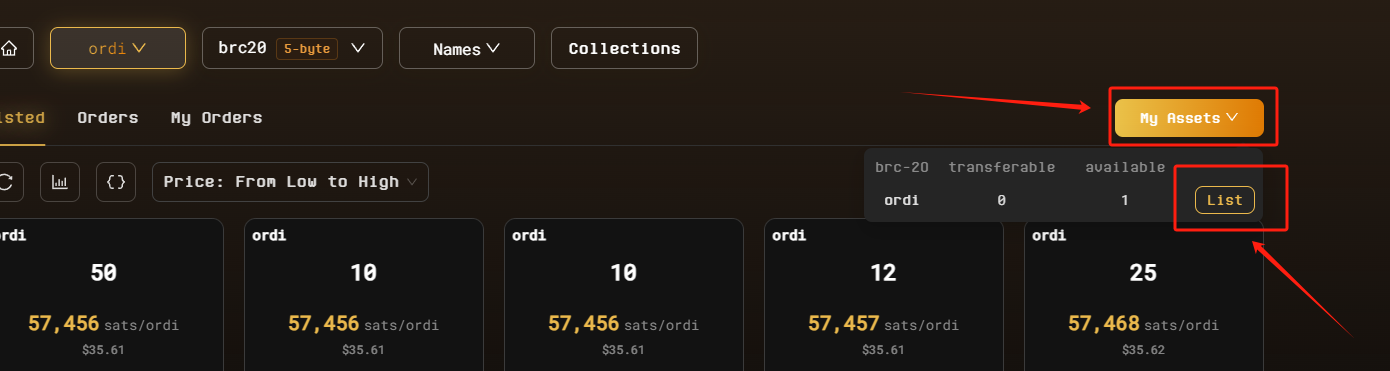Click the Collections button
The height and width of the screenshot is (371, 1390).
point(624,48)
